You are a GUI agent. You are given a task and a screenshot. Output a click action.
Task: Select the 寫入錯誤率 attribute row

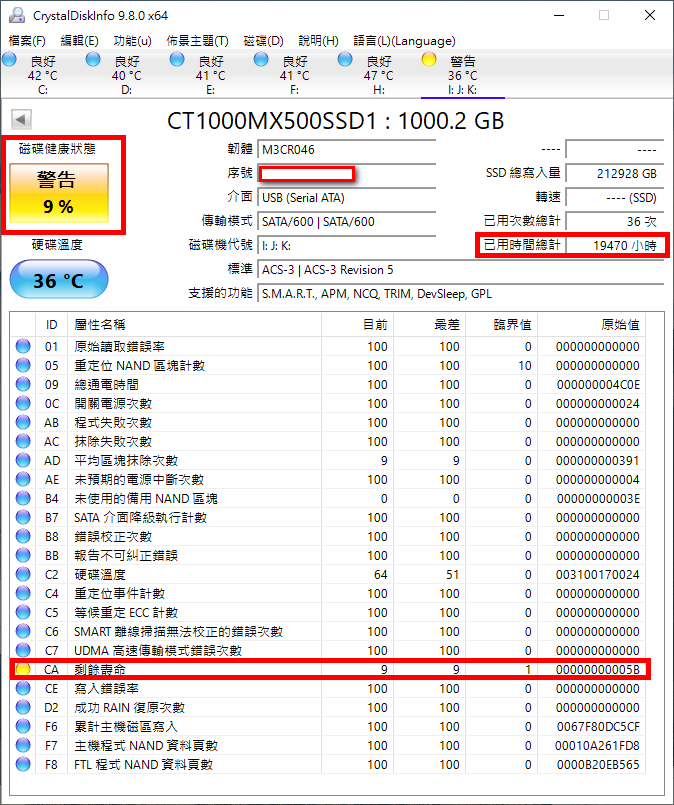[328, 688]
